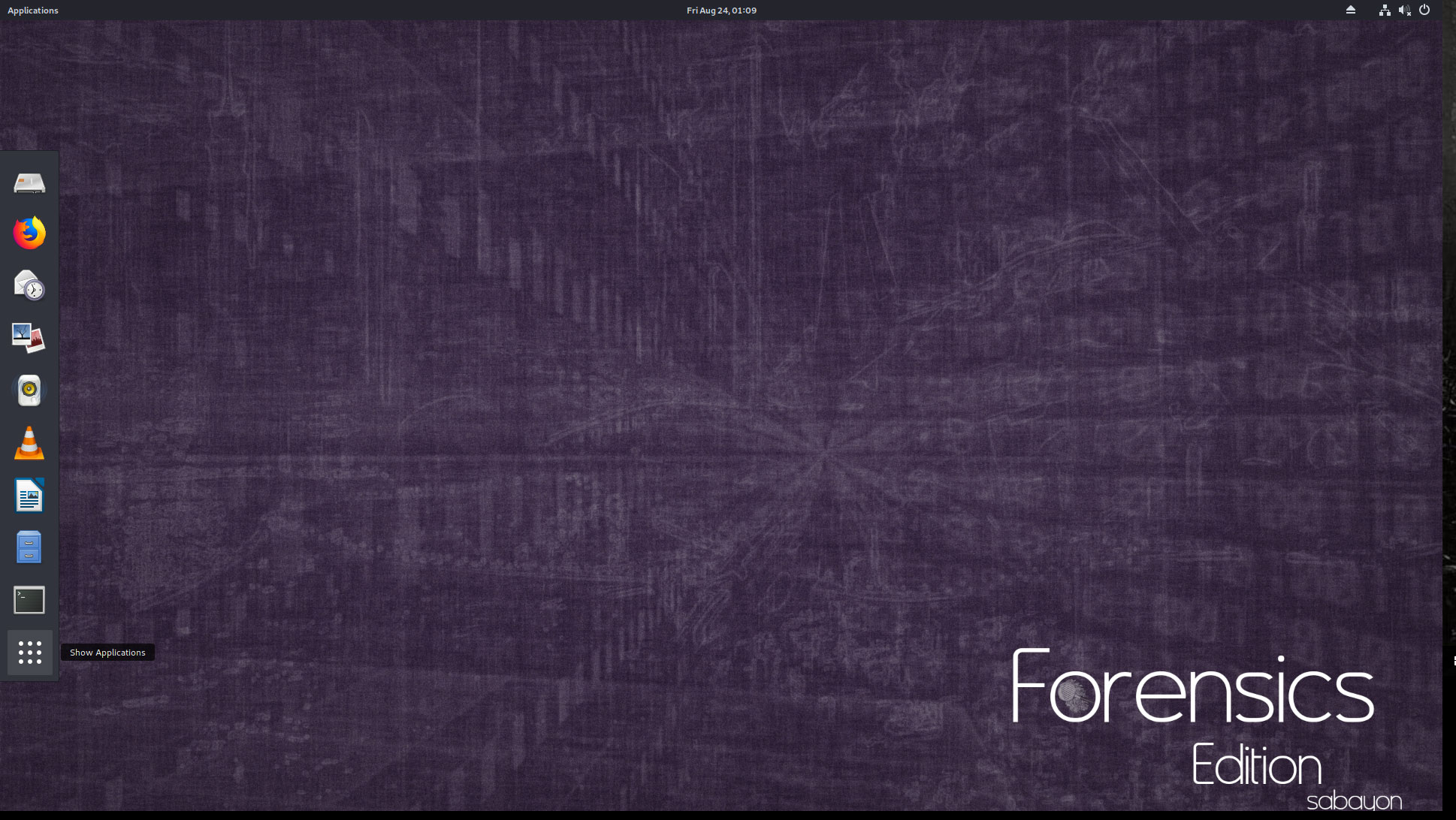Click the muted volume icon
This screenshot has width=1456, height=820.
(x=1404, y=10)
